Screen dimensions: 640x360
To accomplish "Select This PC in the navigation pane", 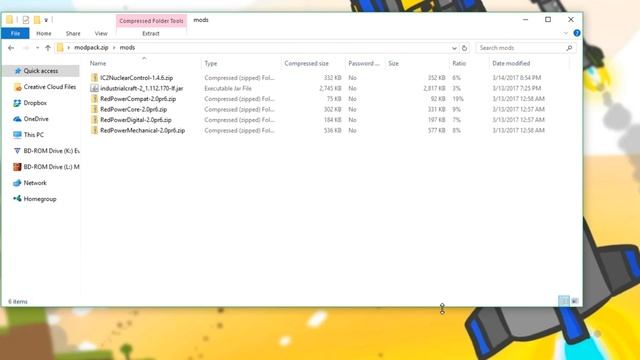I will [33, 135].
